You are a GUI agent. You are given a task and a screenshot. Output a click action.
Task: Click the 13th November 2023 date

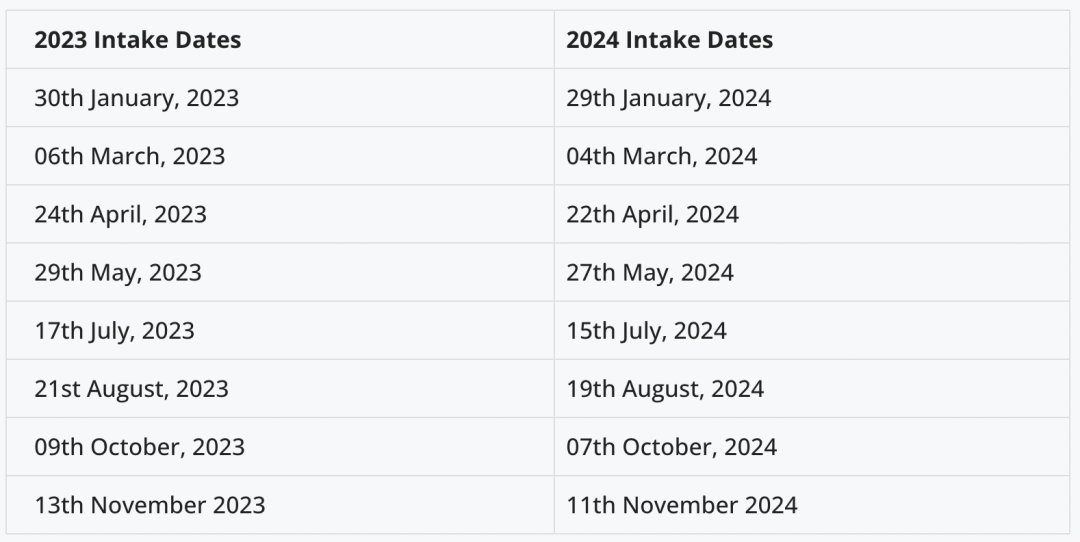149,504
